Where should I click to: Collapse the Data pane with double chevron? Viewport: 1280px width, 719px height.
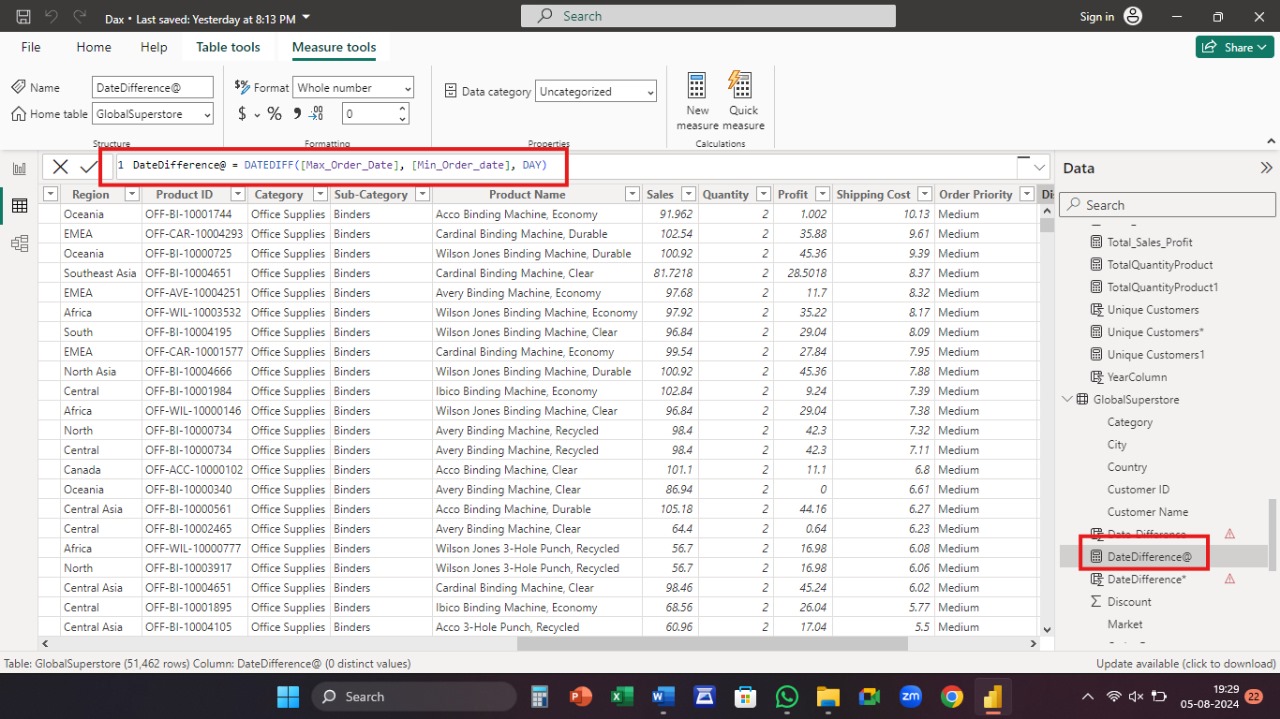click(x=1266, y=168)
